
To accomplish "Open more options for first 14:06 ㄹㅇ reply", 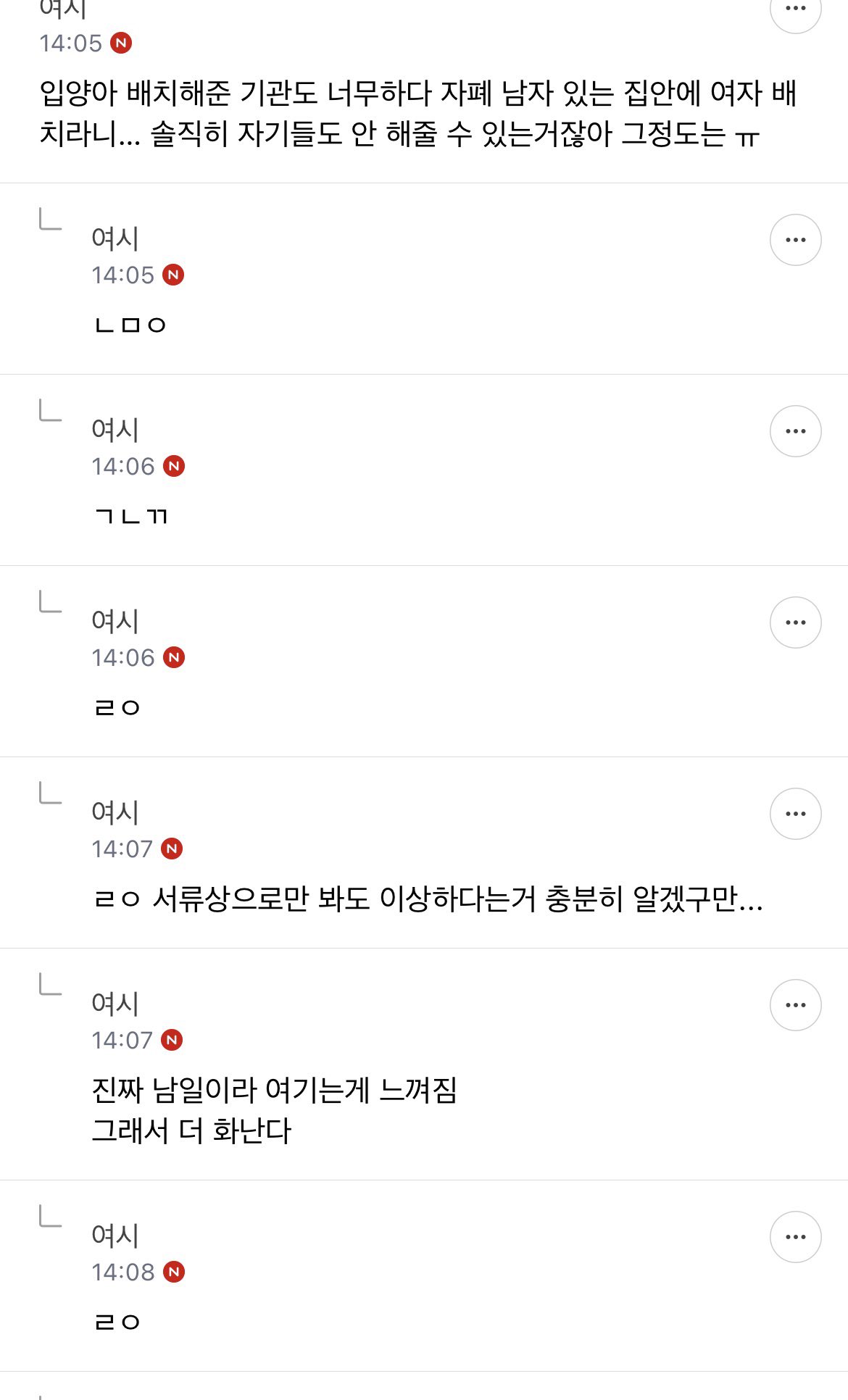I will (795, 622).
